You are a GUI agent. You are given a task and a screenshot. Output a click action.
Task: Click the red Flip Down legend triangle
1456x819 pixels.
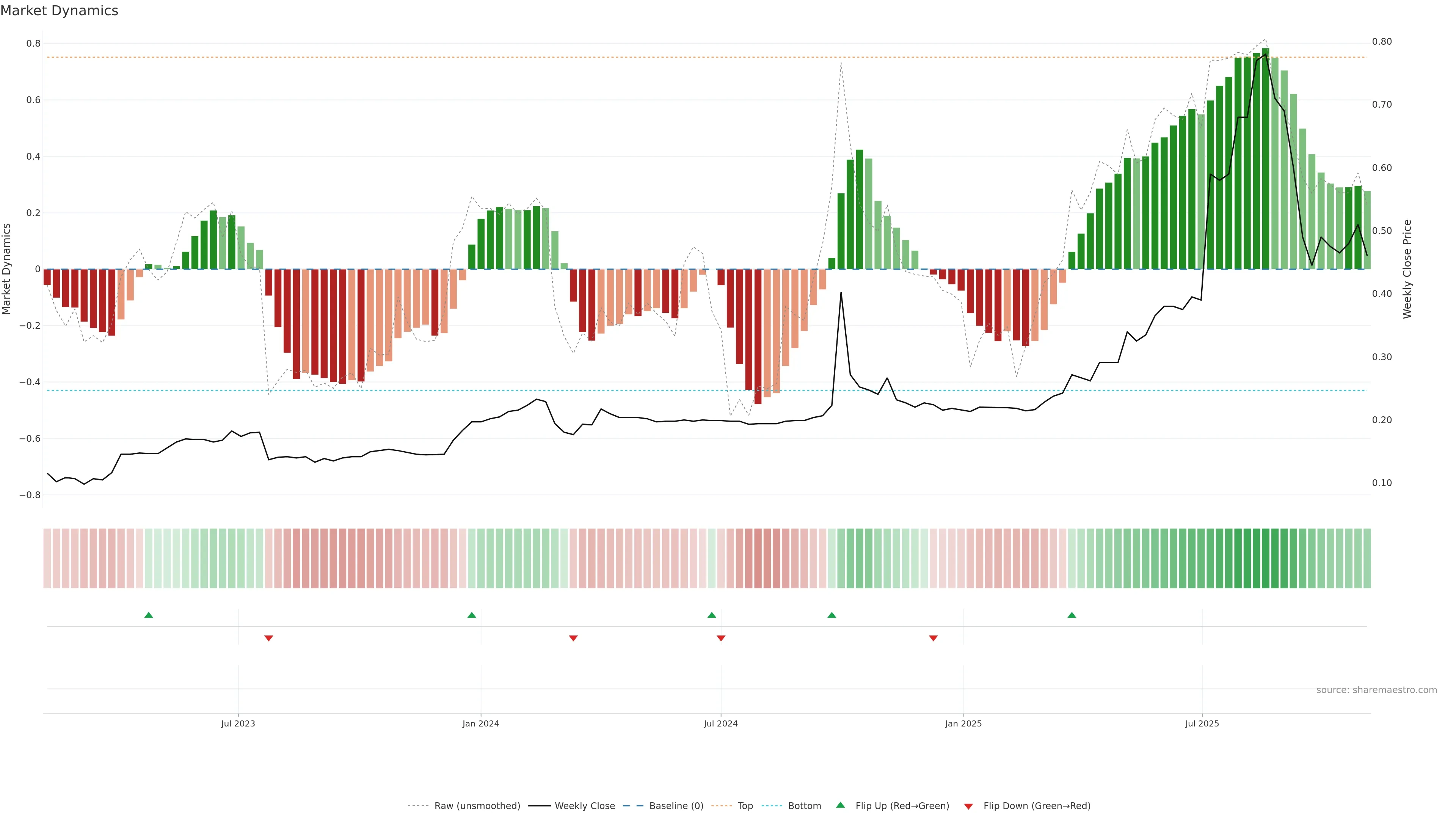click(968, 806)
